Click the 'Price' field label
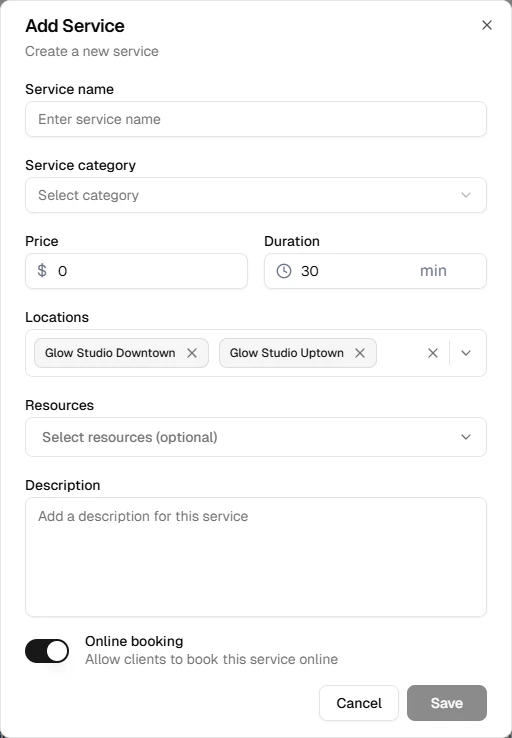Viewport: 512px width, 738px height. [x=42, y=241]
